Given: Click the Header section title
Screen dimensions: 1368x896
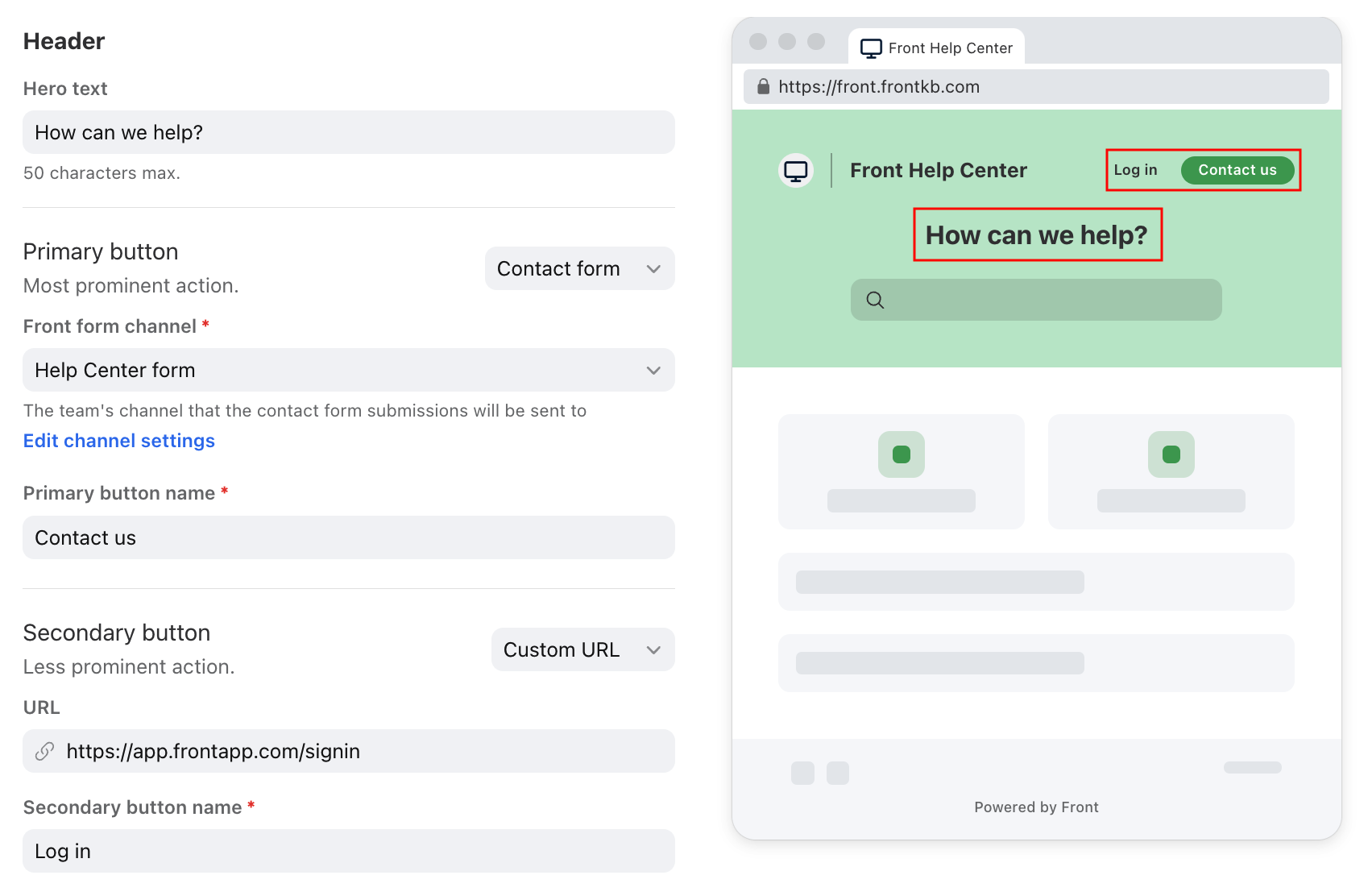Looking at the screenshot, I should (64, 41).
